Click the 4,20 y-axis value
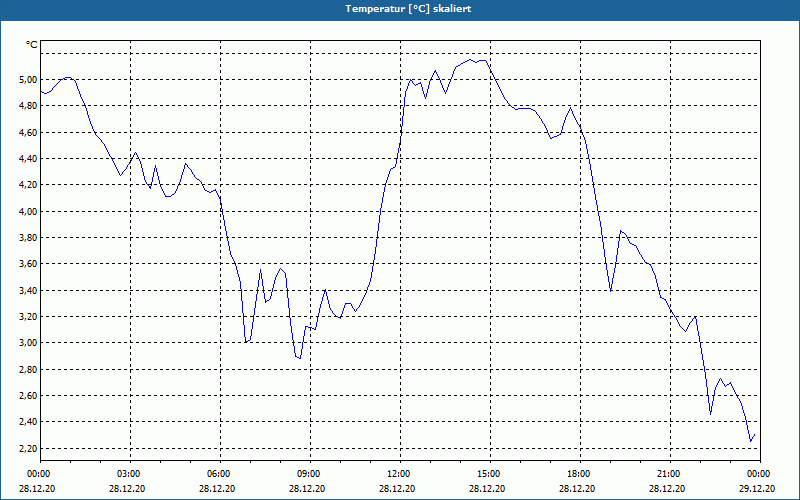 (x=28, y=185)
